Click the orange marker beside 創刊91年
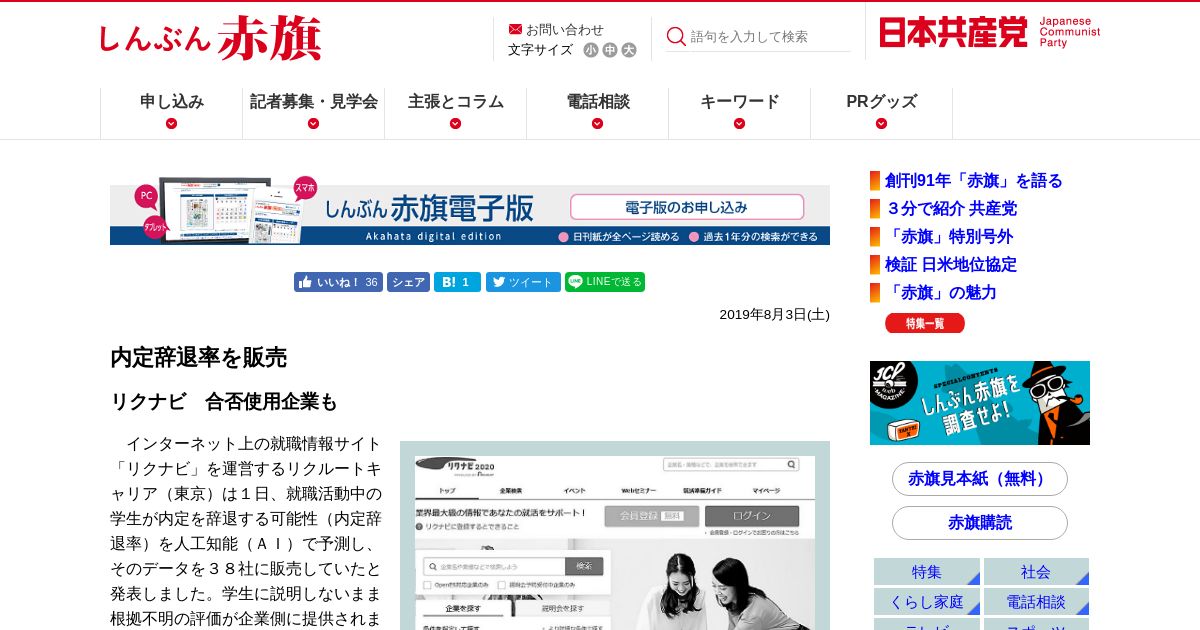Screen dimensions: 1200x630 (x=875, y=181)
